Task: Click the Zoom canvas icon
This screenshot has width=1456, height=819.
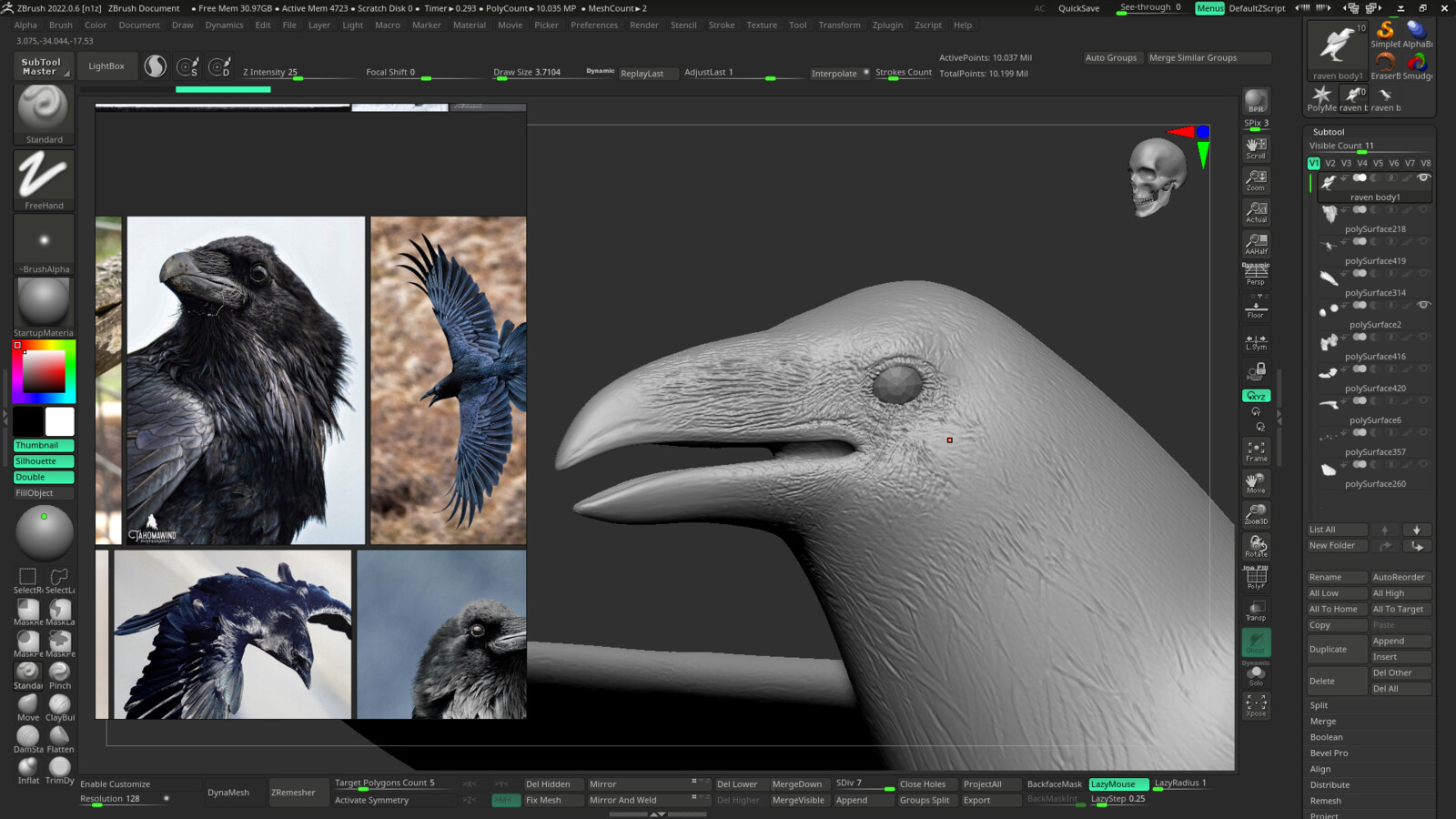Action: [1256, 180]
